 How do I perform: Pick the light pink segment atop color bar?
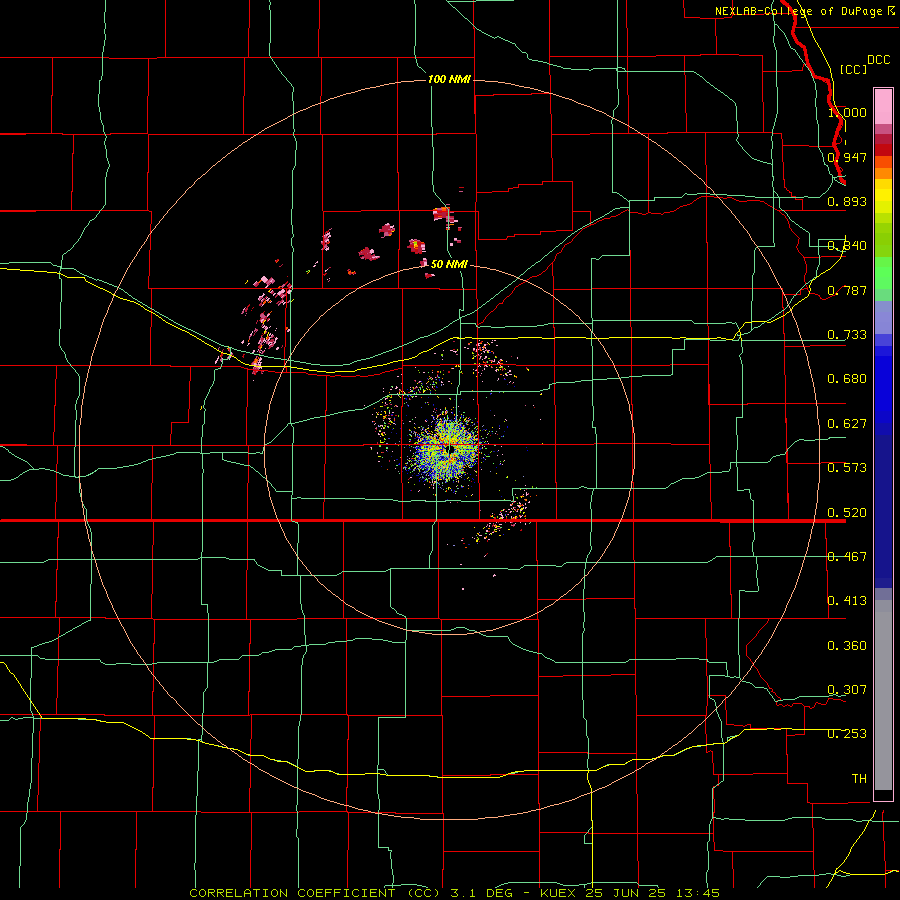[883, 106]
